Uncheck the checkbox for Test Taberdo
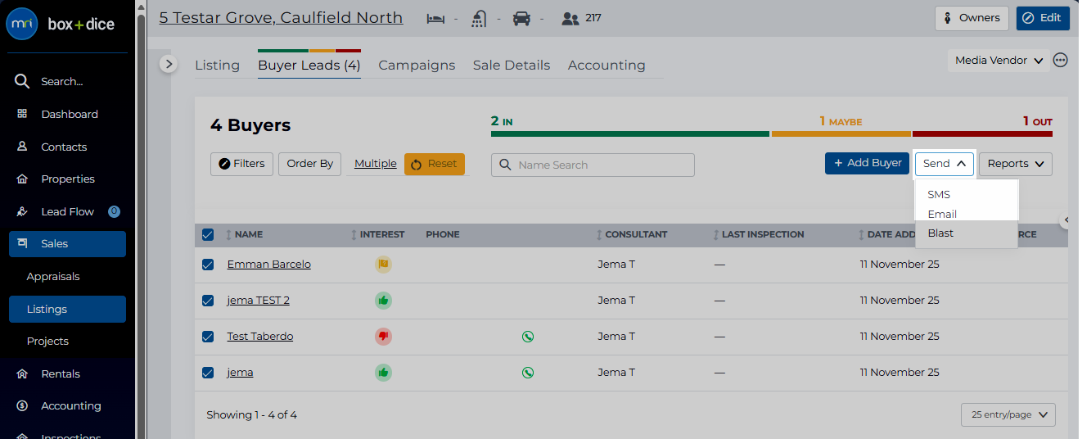The image size is (1080, 439). pyautogui.click(x=207, y=336)
